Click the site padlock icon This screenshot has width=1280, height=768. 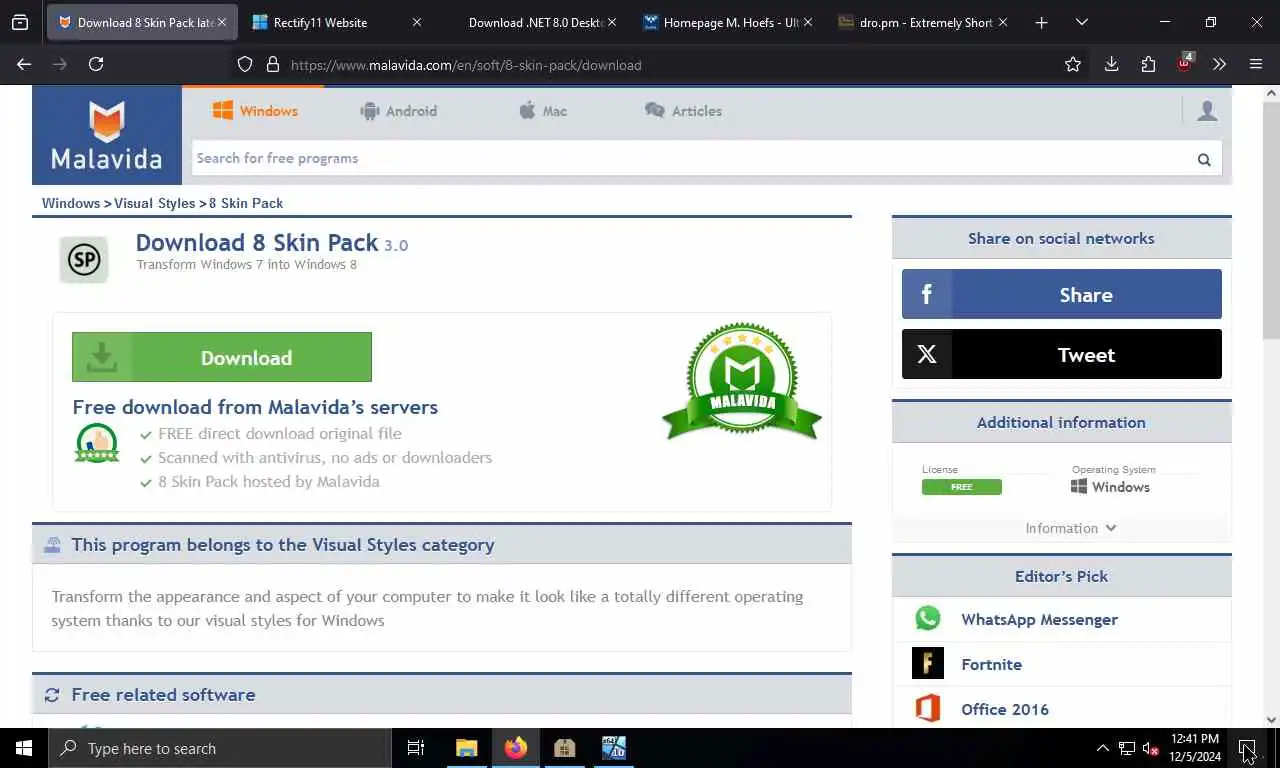[272, 64]
